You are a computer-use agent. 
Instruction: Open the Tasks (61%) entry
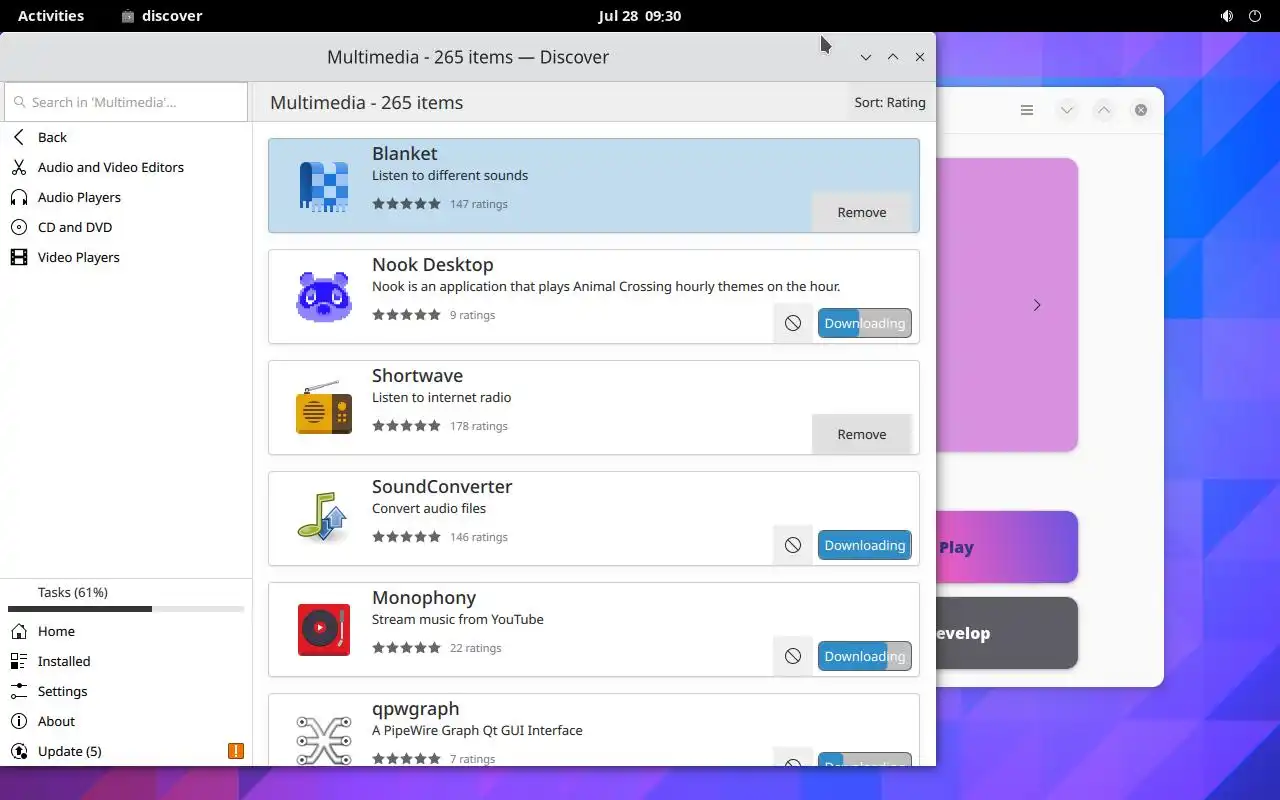[x=126, y=592]
